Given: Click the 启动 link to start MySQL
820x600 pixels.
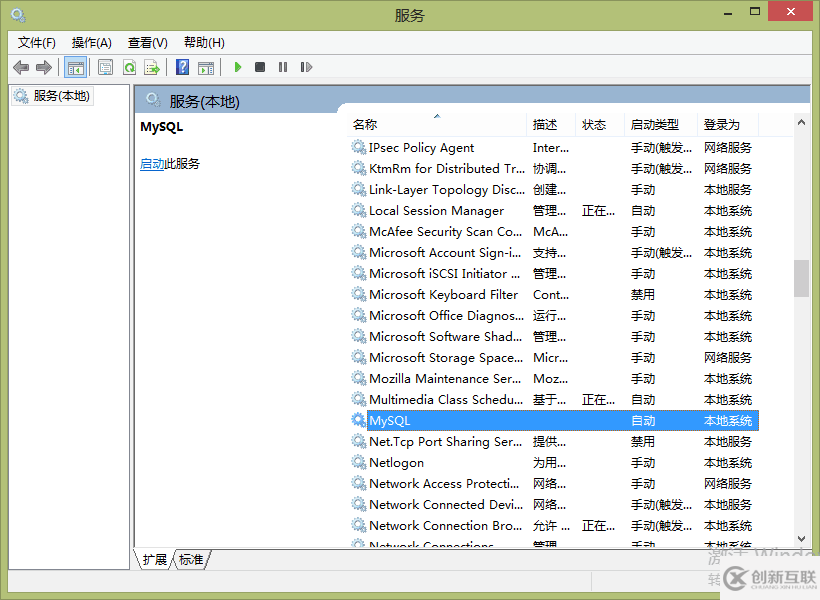Looking at the screenshot, I should click(x=152, y=164).
